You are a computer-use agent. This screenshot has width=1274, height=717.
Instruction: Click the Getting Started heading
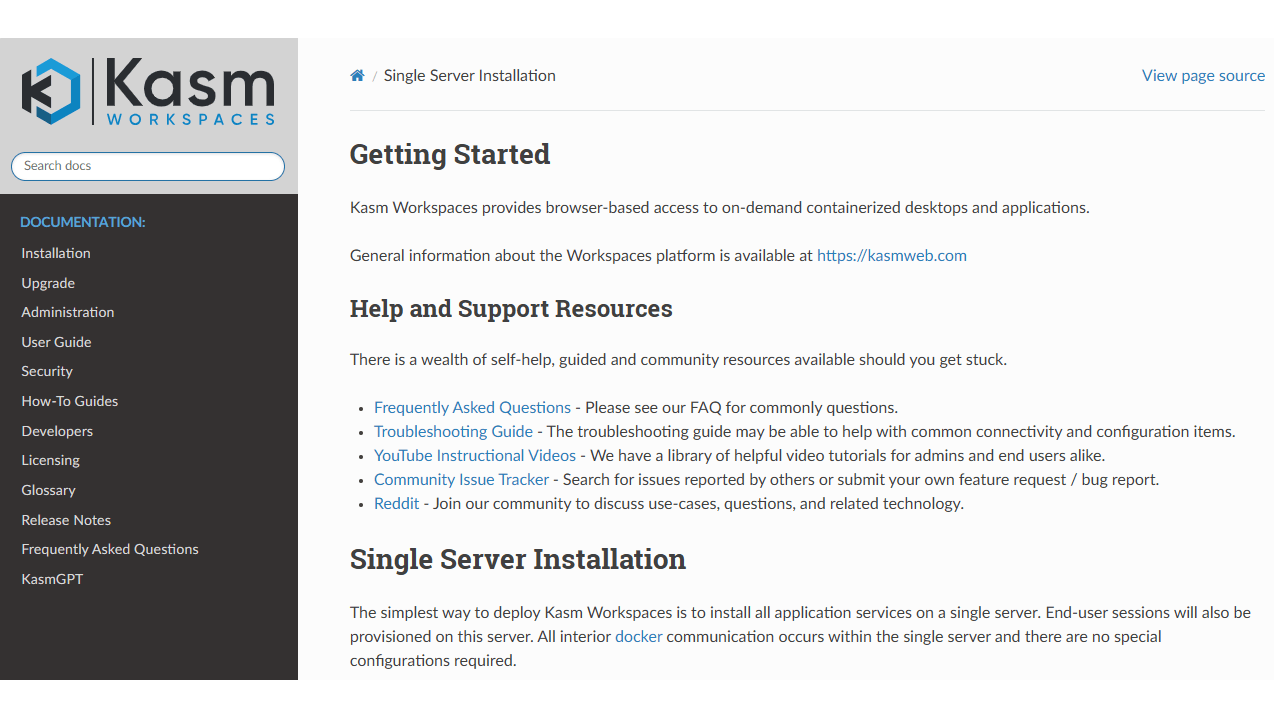450,154
